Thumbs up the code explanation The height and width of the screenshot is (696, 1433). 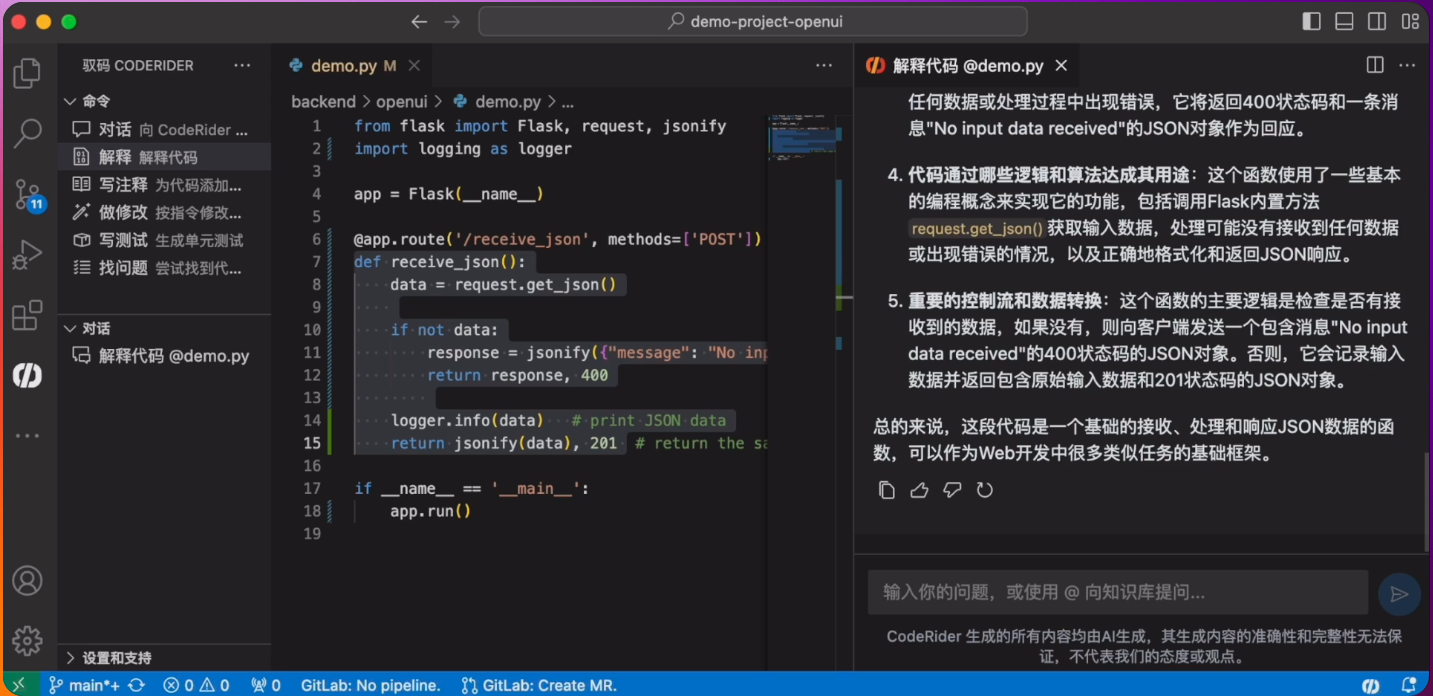point(919,490)
